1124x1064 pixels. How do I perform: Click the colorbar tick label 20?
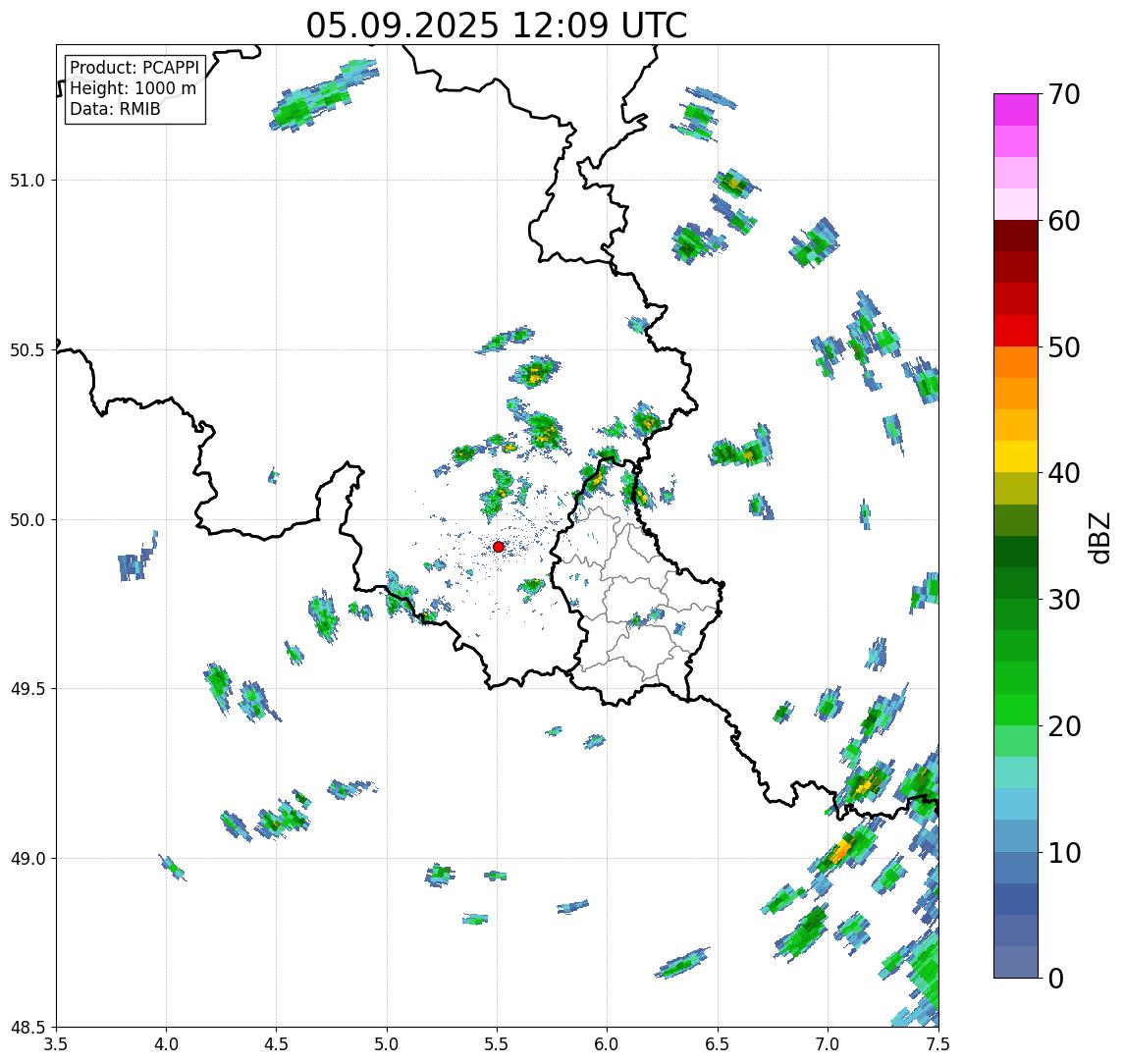tap(1064, 726)
